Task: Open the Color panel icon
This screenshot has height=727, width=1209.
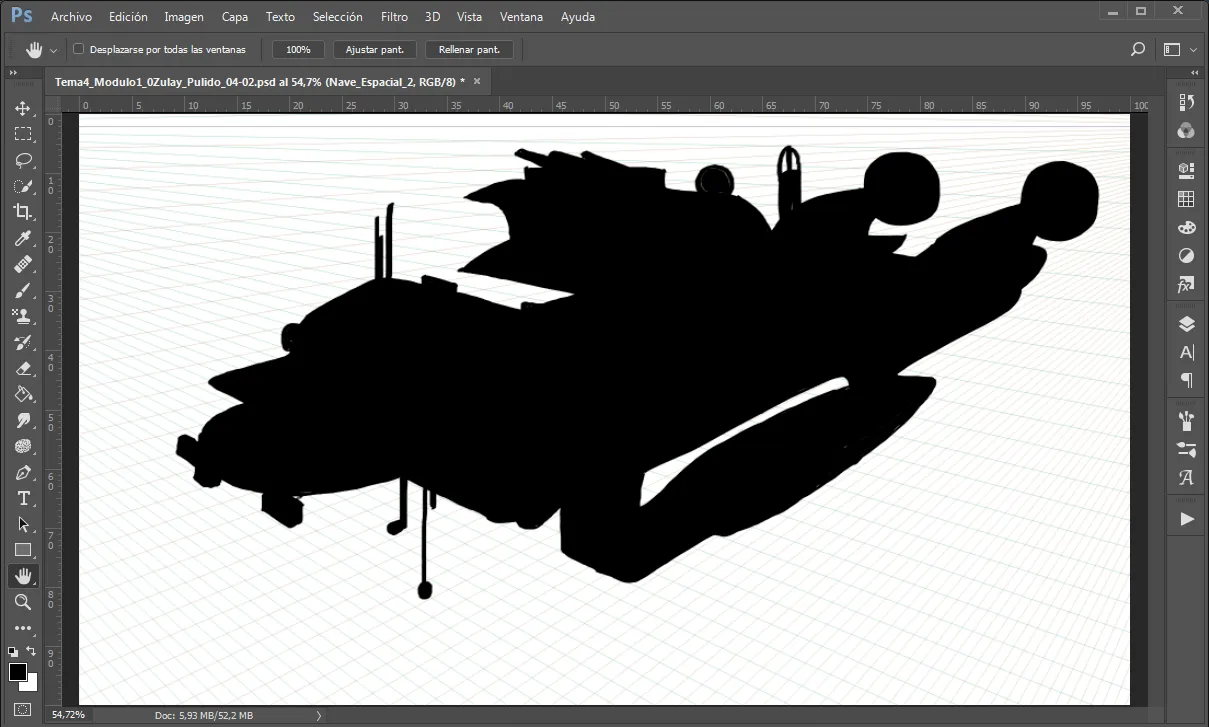Action: [x=1187, y=130]
